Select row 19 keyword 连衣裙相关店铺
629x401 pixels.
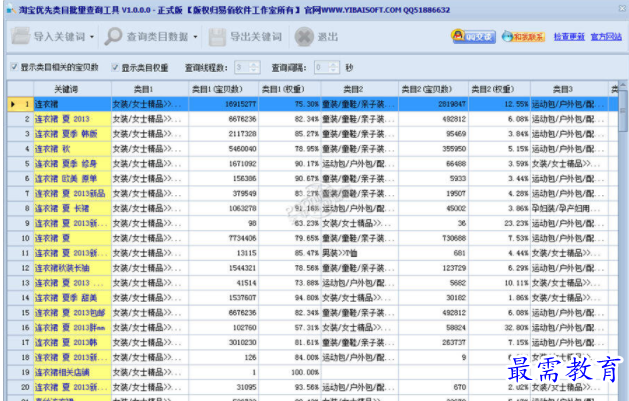tap(73, 372)
